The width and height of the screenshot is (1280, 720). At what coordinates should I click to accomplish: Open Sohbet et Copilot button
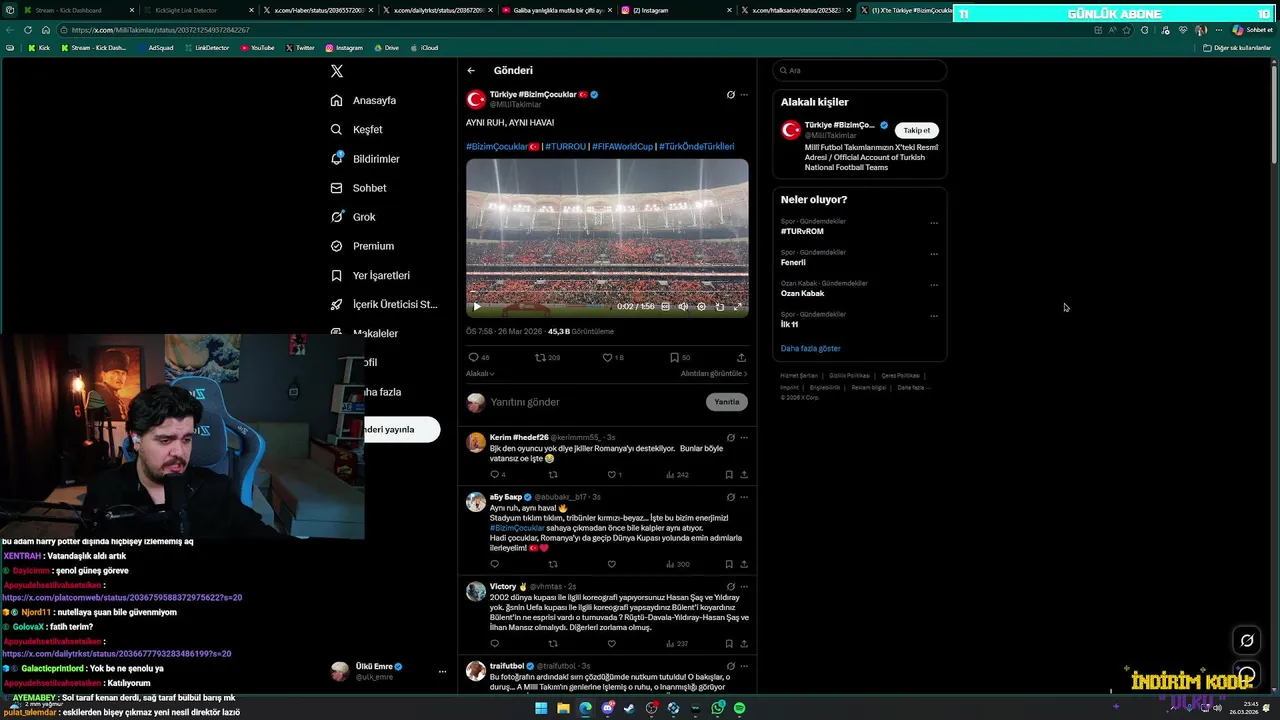tap(1254, 30)
